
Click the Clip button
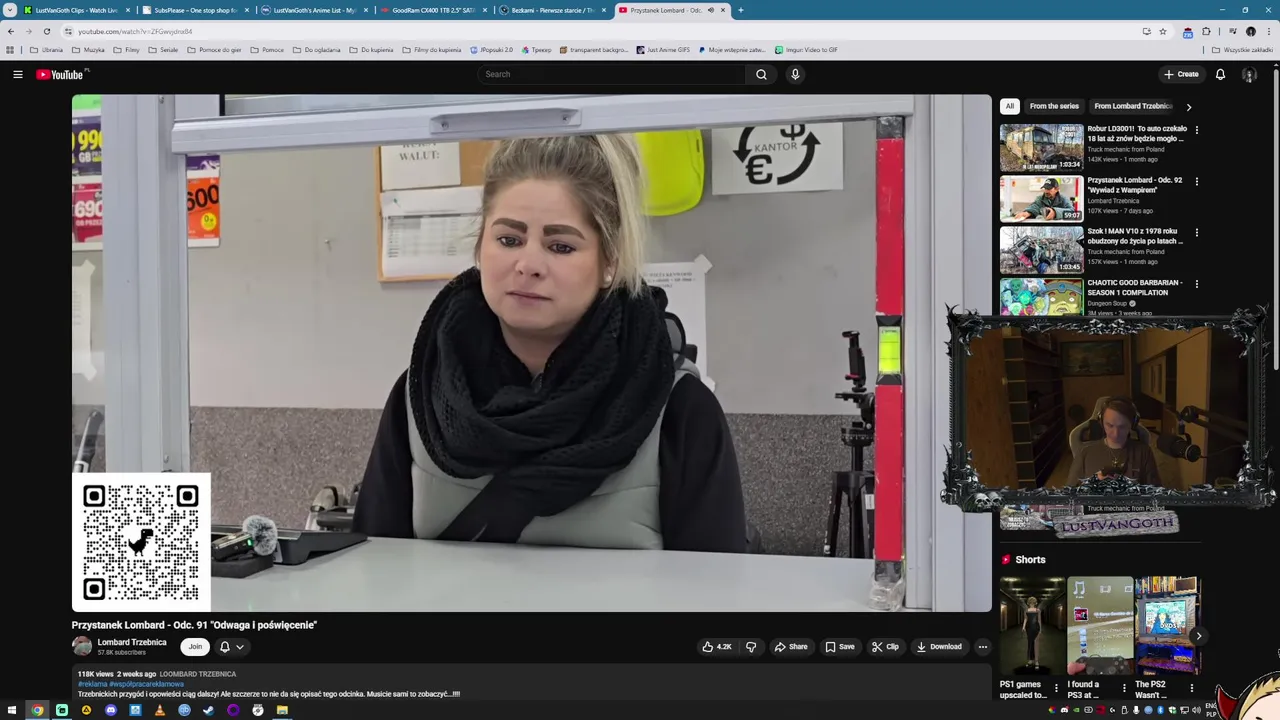point(885,647)
